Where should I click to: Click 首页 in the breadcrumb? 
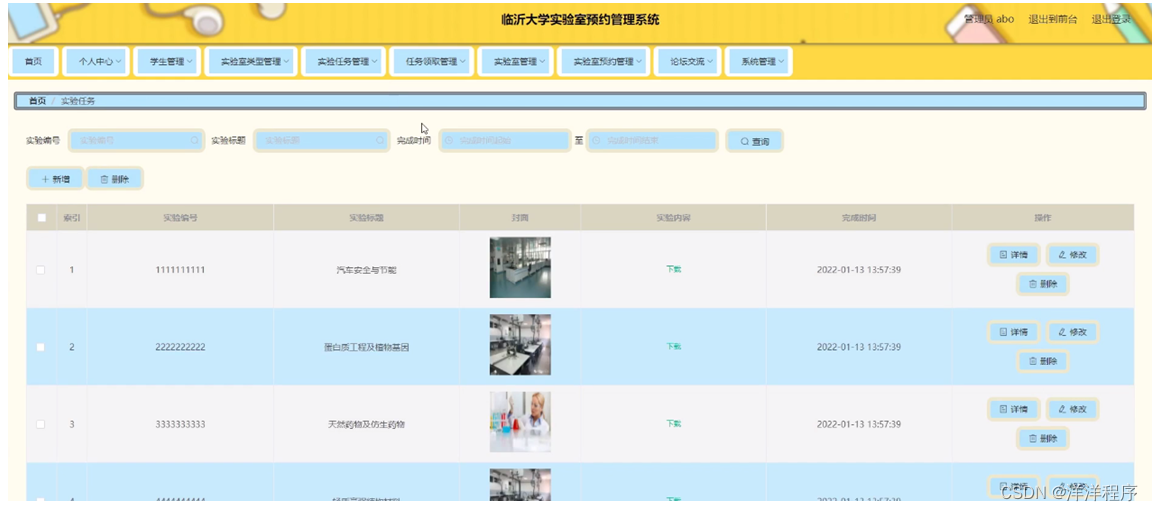pos(37,101)
